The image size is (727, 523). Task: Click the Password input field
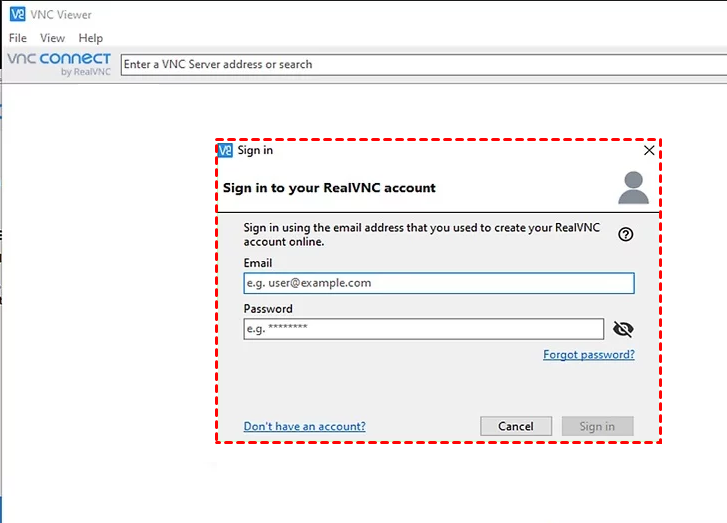click(423, 329)
